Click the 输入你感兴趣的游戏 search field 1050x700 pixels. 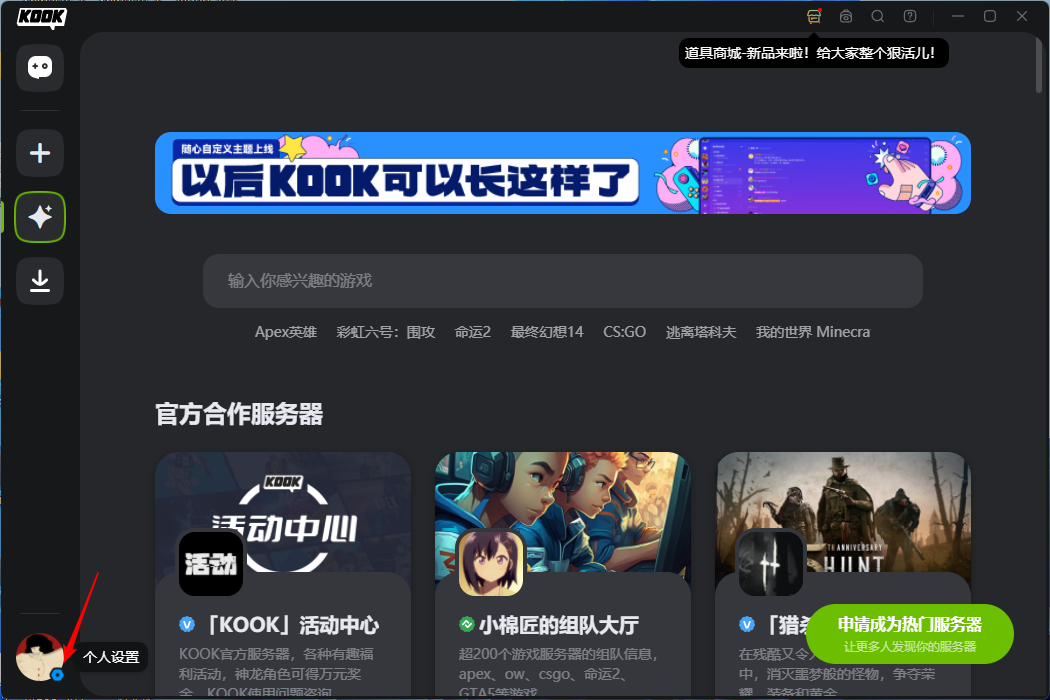click(x=562, y=281)
